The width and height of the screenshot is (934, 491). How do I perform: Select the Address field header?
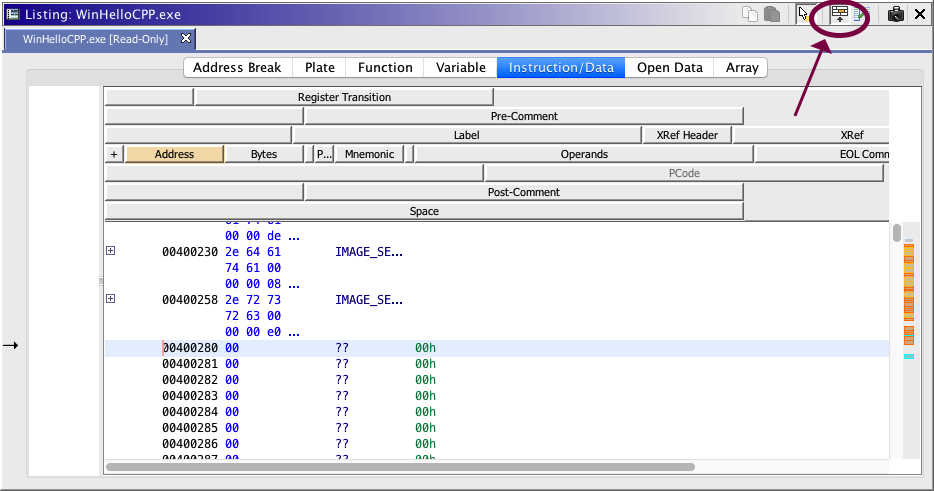(x=175, y=154)
